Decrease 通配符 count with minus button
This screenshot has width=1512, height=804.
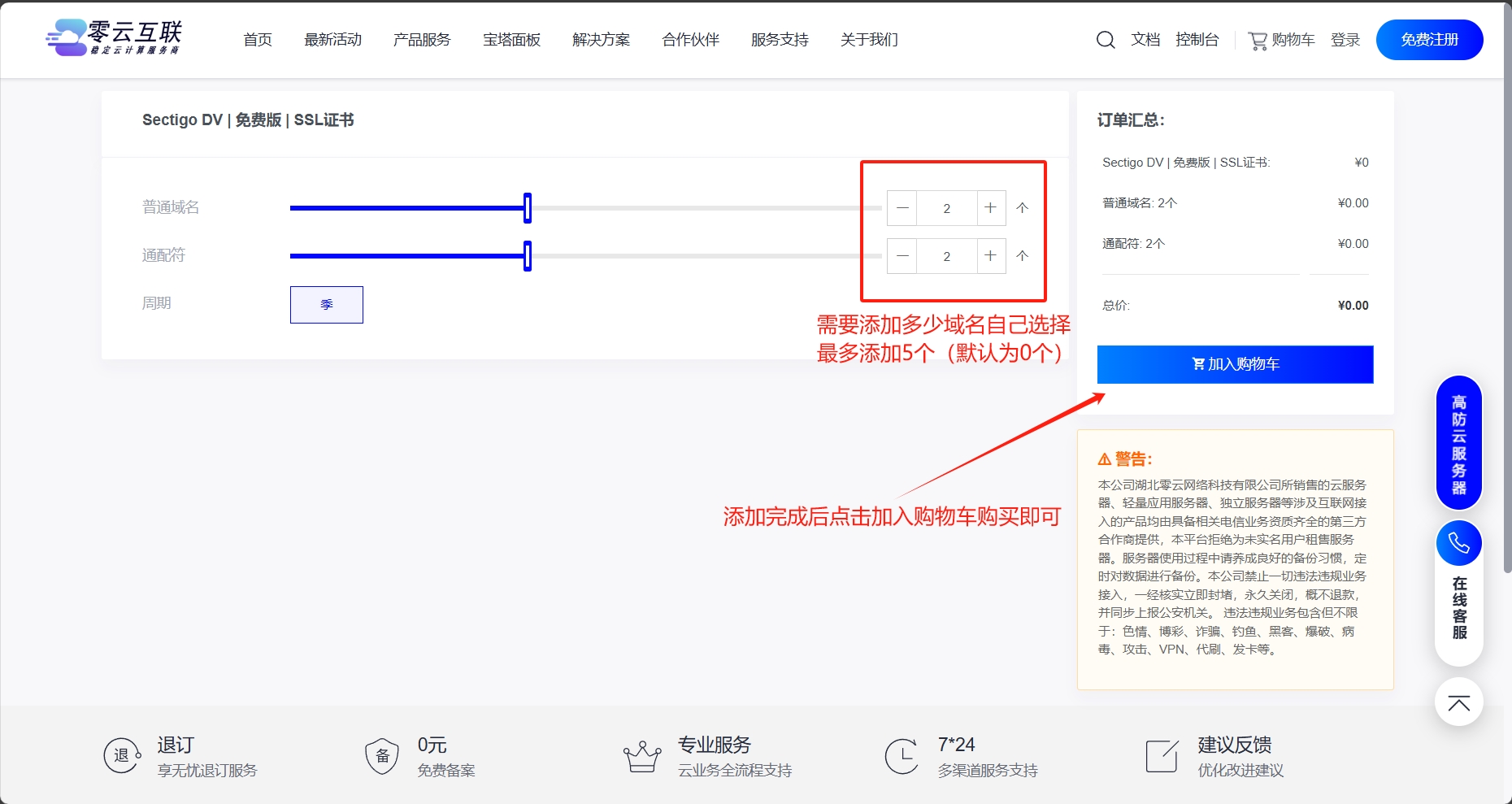(x=902, y=256)
